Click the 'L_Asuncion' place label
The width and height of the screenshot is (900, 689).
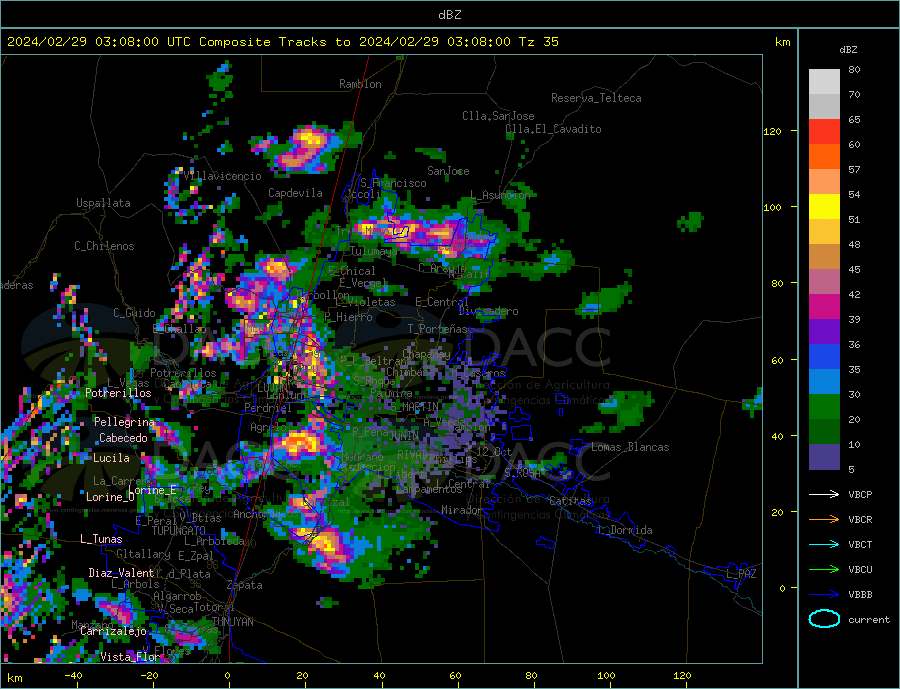[500, 196]
